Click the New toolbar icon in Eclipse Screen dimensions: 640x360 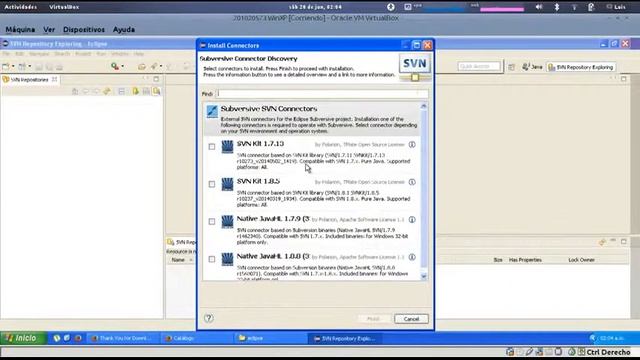tap(6, 67)
